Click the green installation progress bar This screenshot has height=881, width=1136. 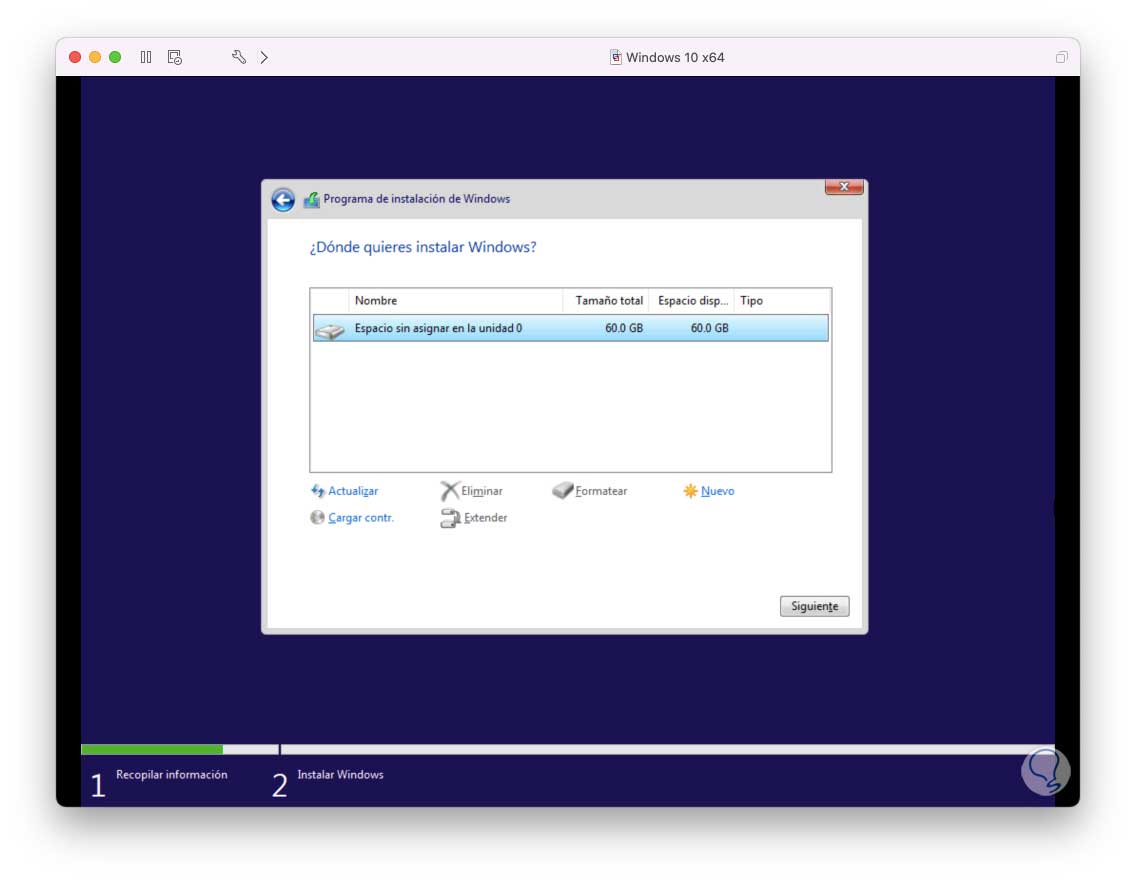click(x=152, y=749)
